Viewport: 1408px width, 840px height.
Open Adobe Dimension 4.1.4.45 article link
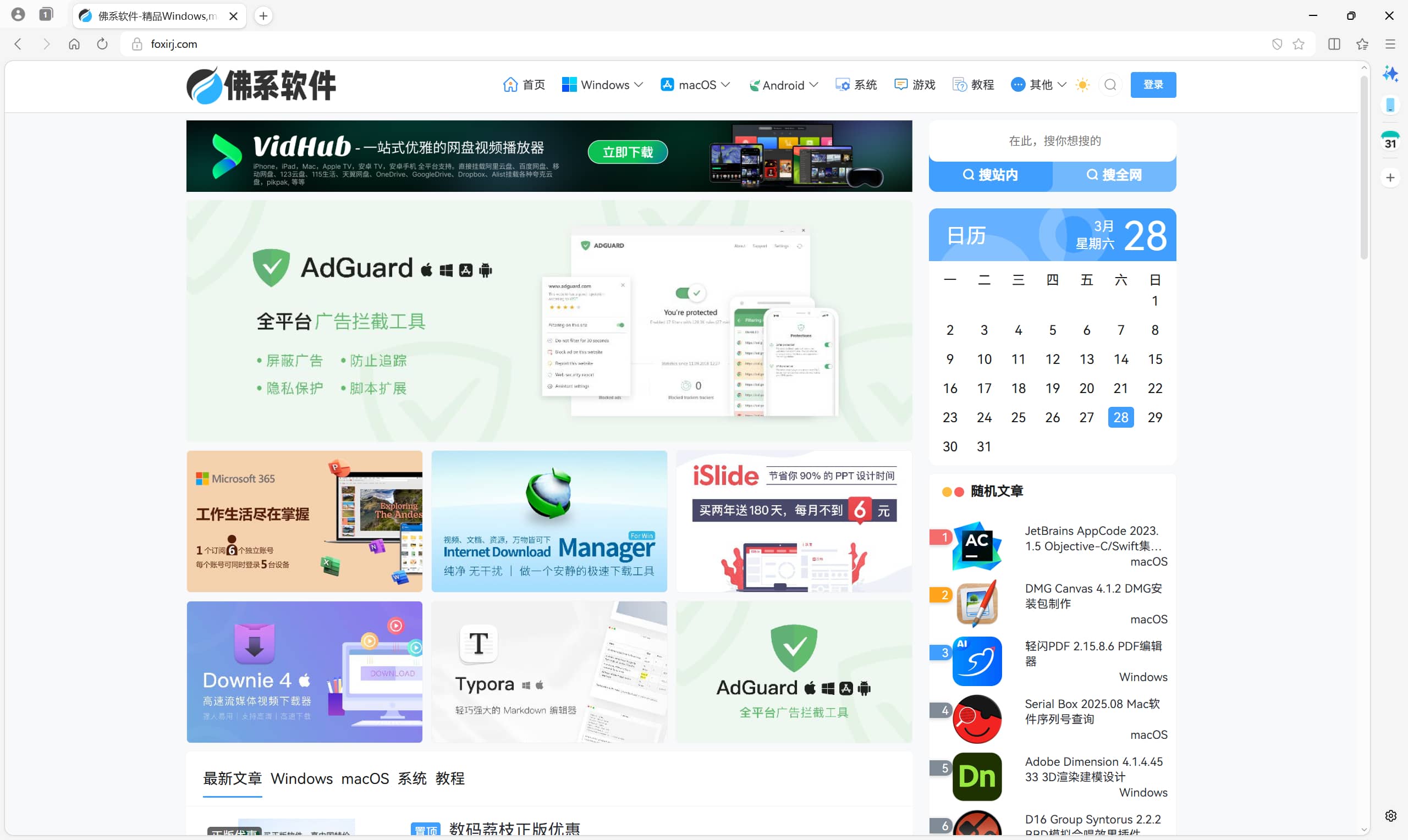1093,769
